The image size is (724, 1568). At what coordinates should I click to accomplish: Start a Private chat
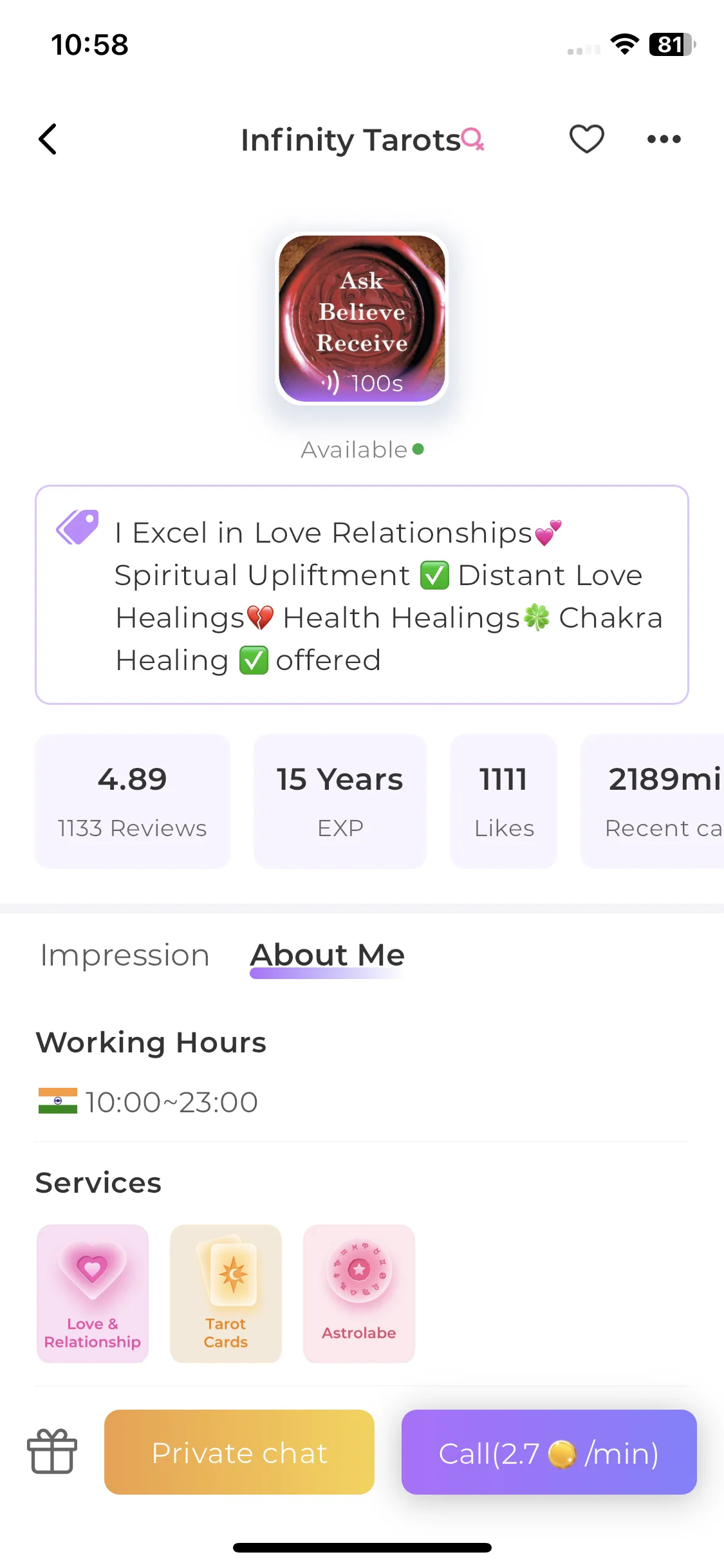(x=239, y=1452)
